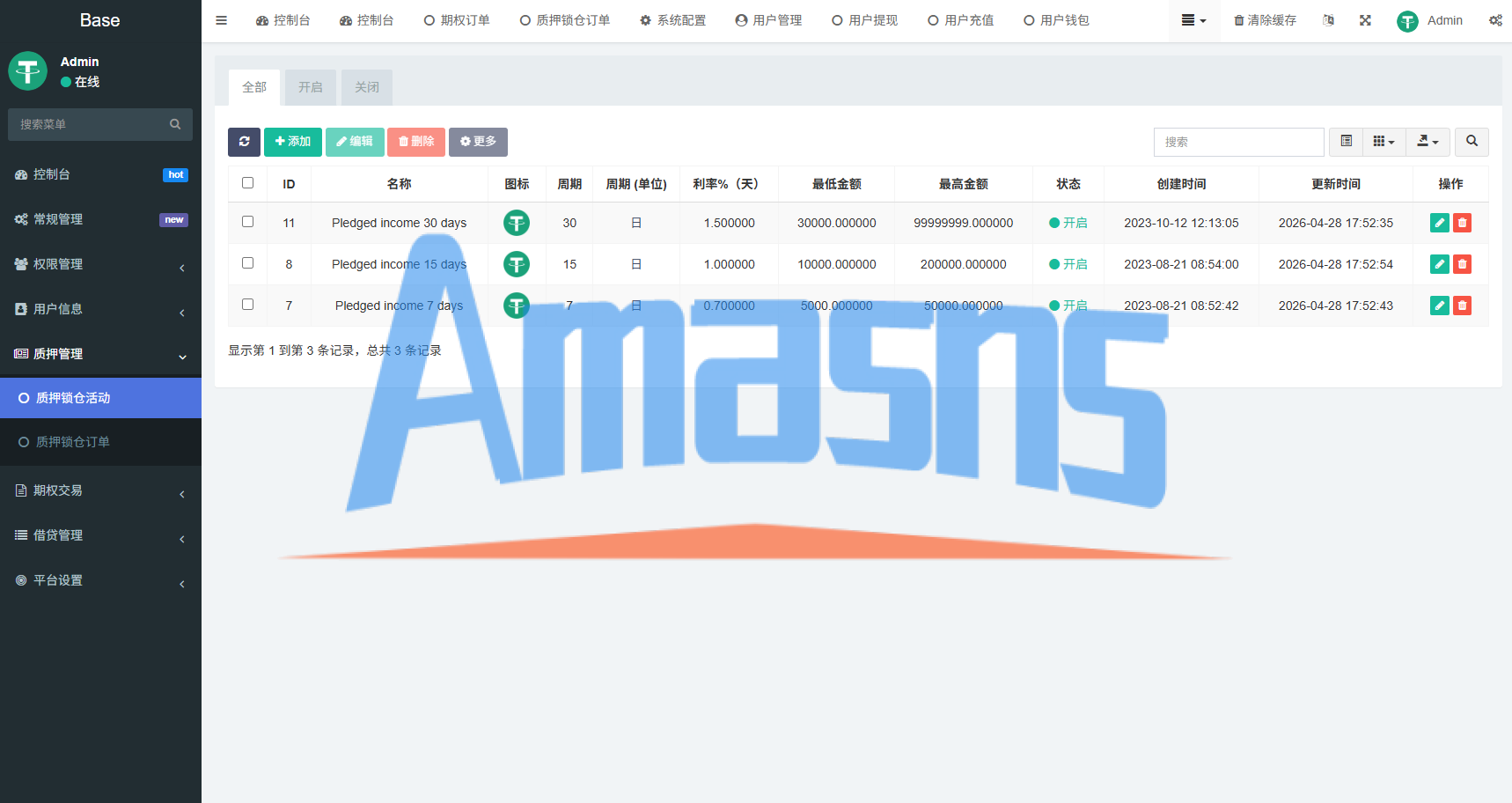Open the 更多 actions button
Screen dimensions: 1512x803
point(478,142)
